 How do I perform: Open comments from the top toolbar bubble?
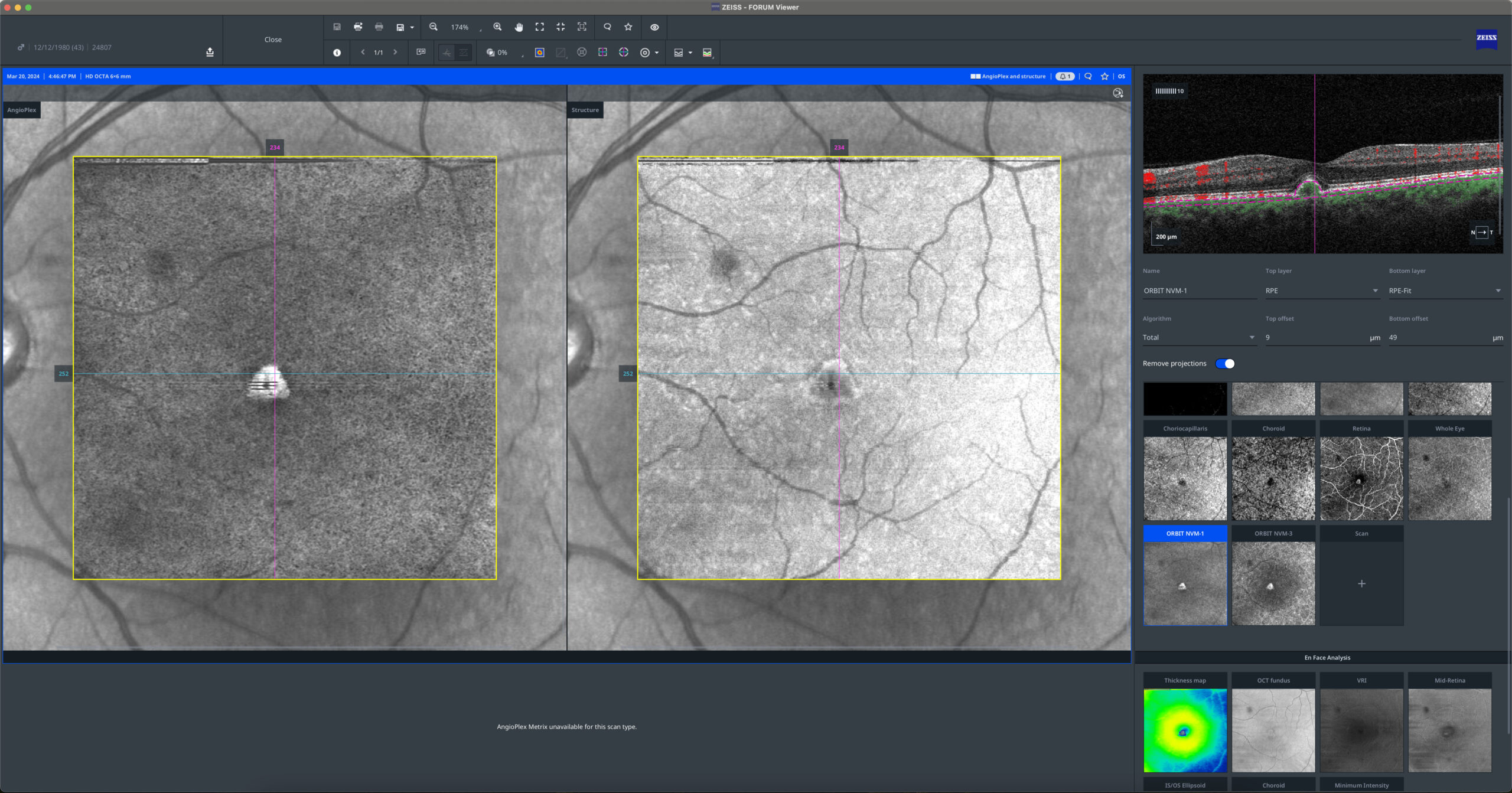[607, 27]
